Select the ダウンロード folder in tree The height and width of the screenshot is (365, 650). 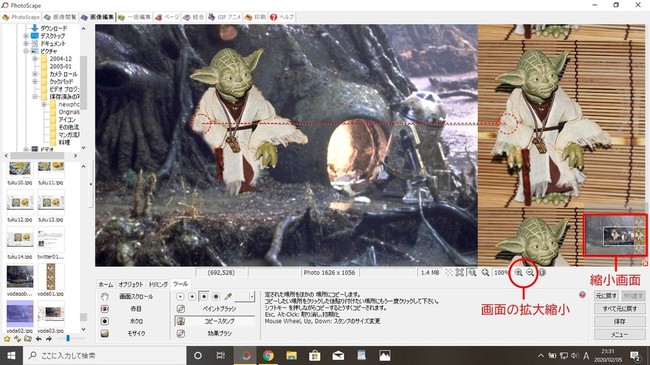53,29
